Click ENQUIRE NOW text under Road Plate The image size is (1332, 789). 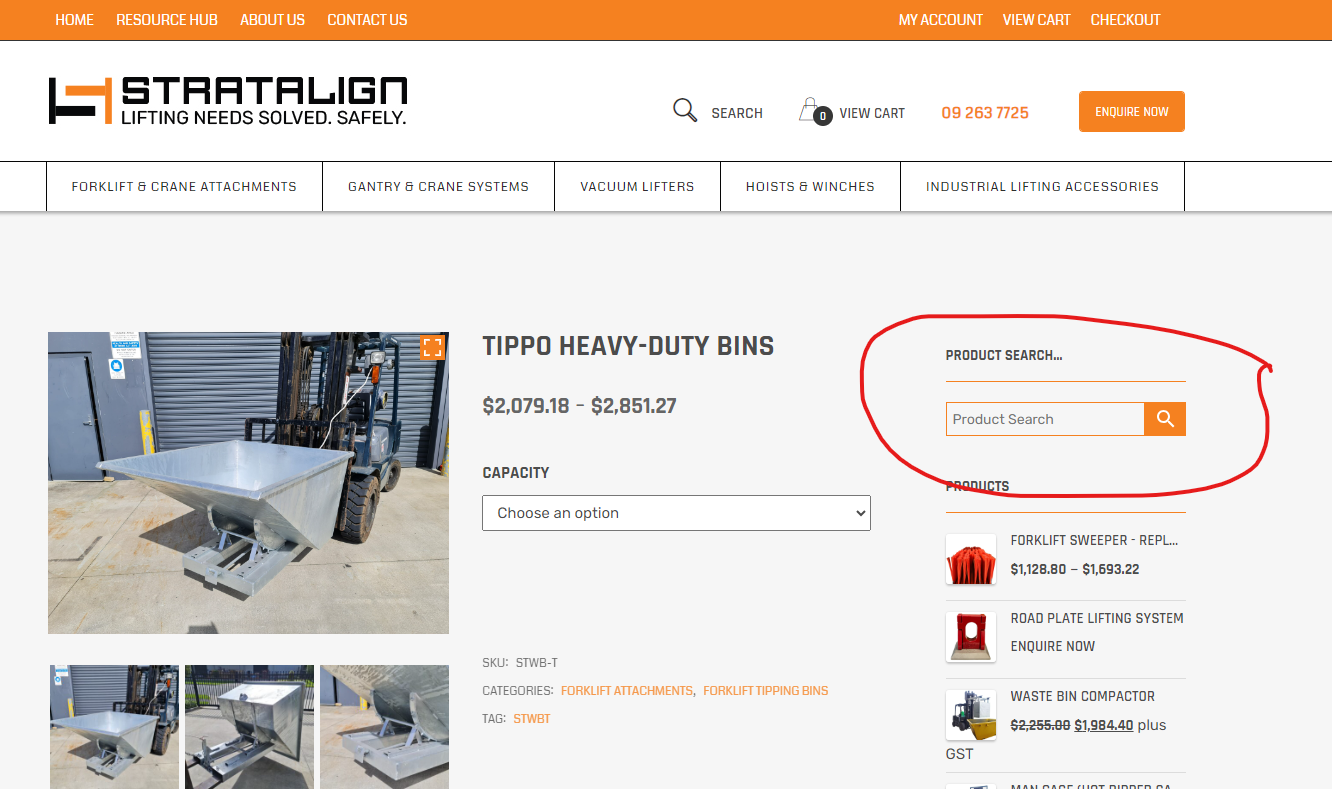(x=1053, y=646)
